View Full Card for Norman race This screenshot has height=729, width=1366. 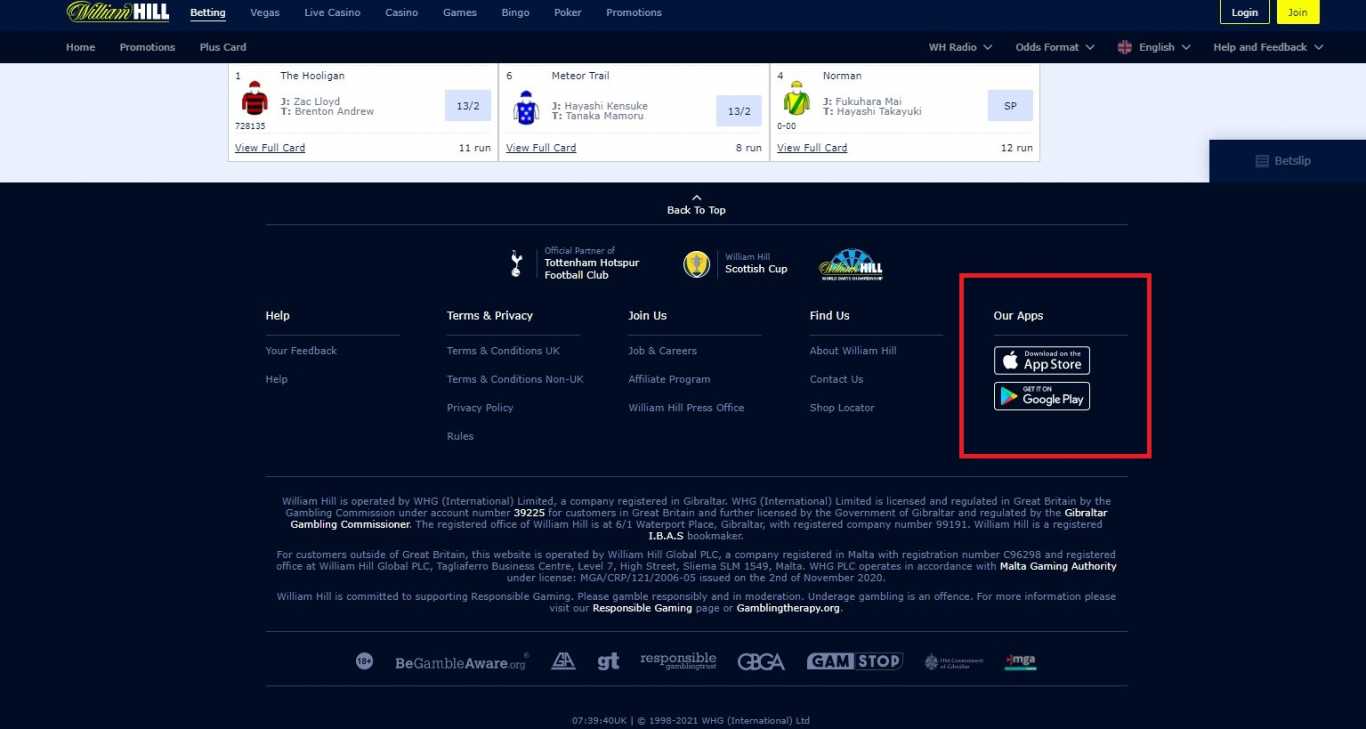812,148
